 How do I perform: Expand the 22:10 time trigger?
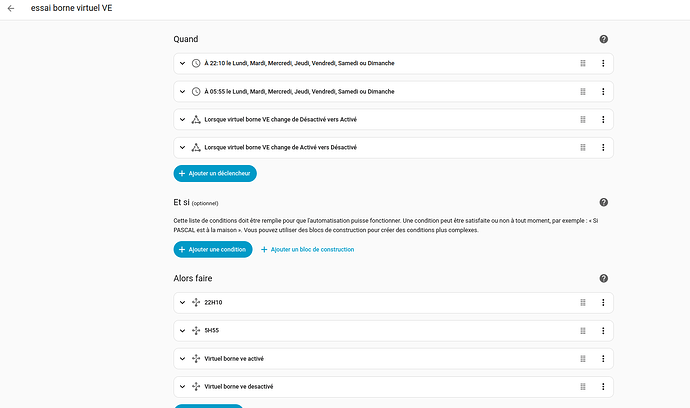(x=182, y=63)
